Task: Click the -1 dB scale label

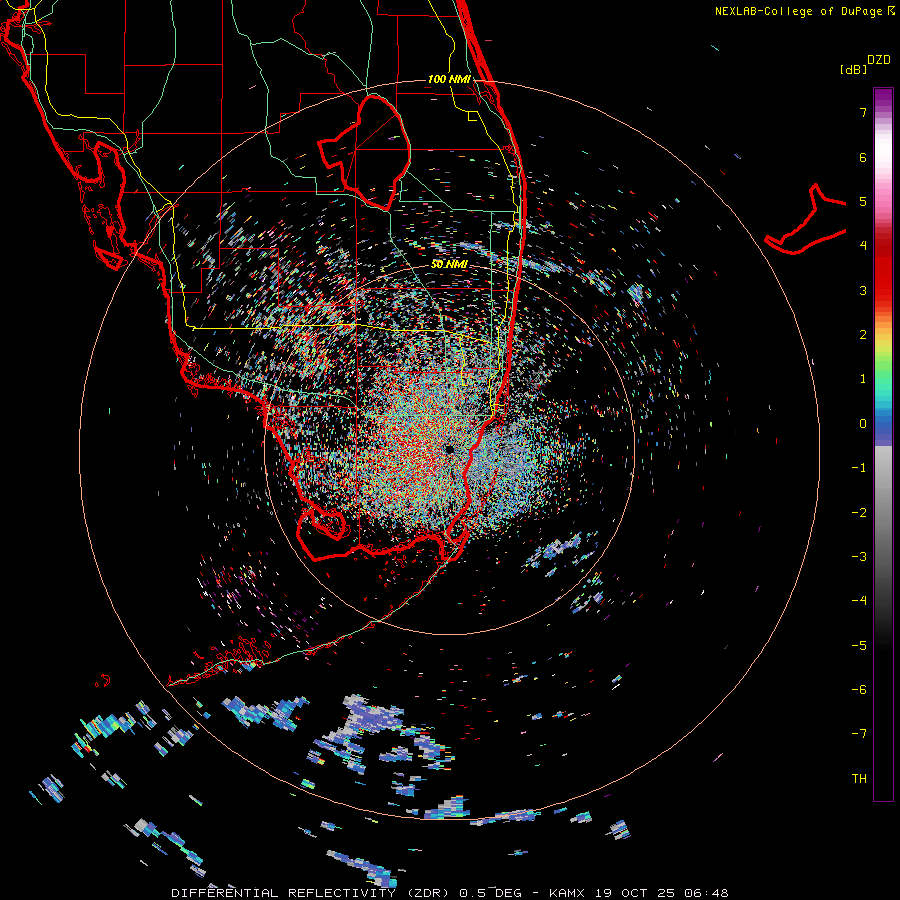Action: point(859,468)
